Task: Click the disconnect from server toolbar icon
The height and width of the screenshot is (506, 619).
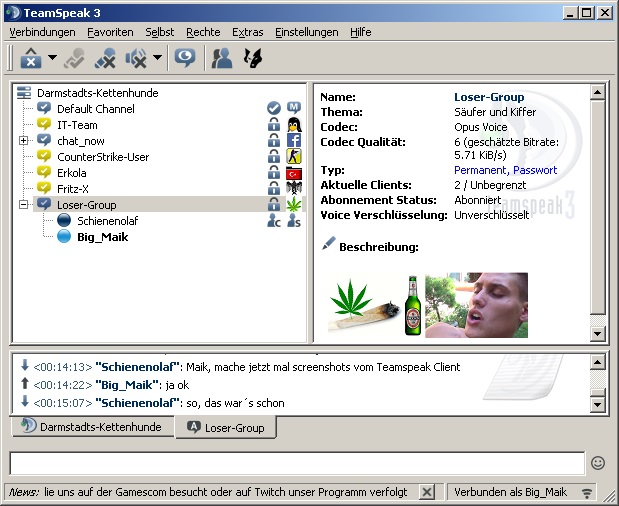Action: tap(31, 58)
